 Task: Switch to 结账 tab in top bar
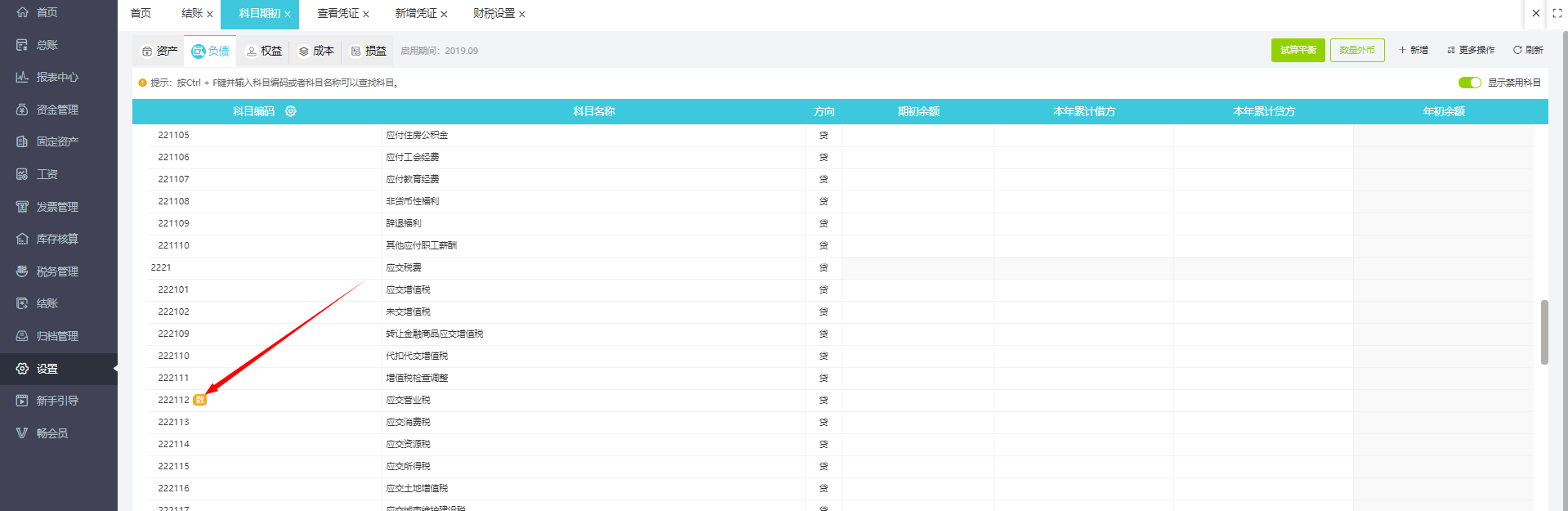192,13
